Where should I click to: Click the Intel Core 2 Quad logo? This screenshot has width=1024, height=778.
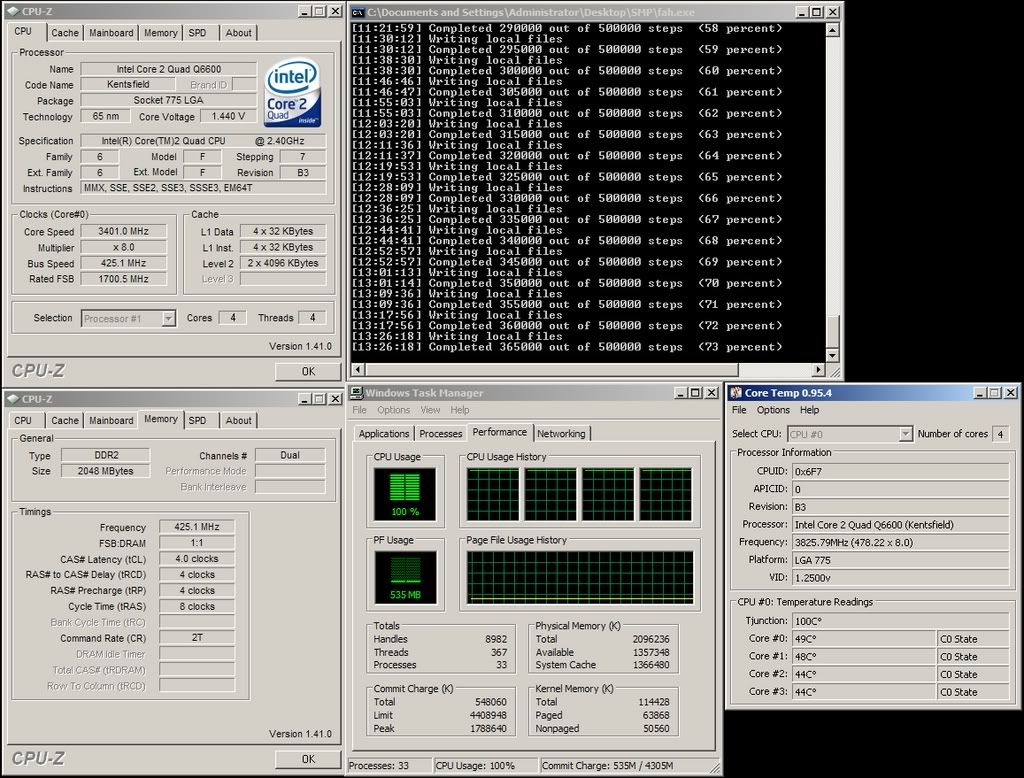pyautogui.click(x=293, y=93)
